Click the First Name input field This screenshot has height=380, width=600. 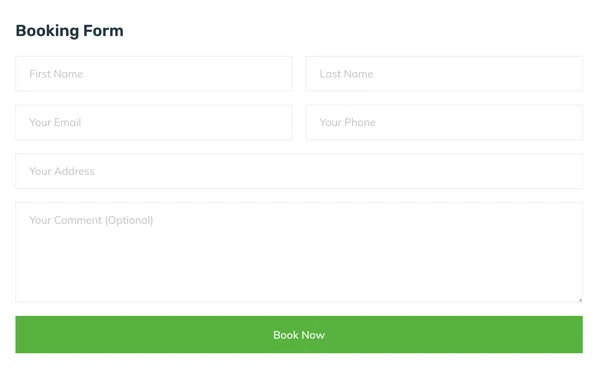[154, 74]
